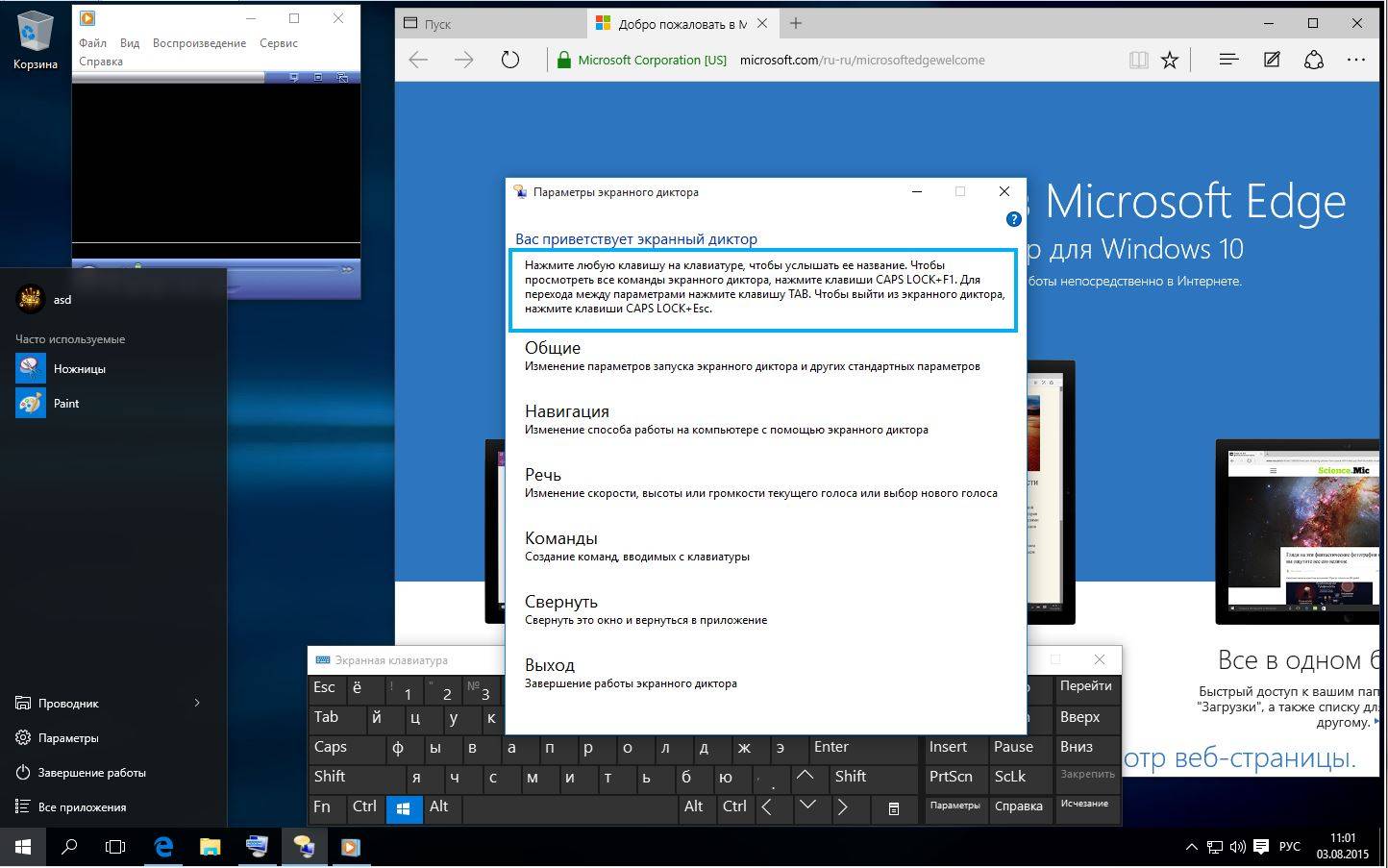Open Narrator help question mark icon
The width and height of the screenshot is (1388, 868).
(1013, 219)
